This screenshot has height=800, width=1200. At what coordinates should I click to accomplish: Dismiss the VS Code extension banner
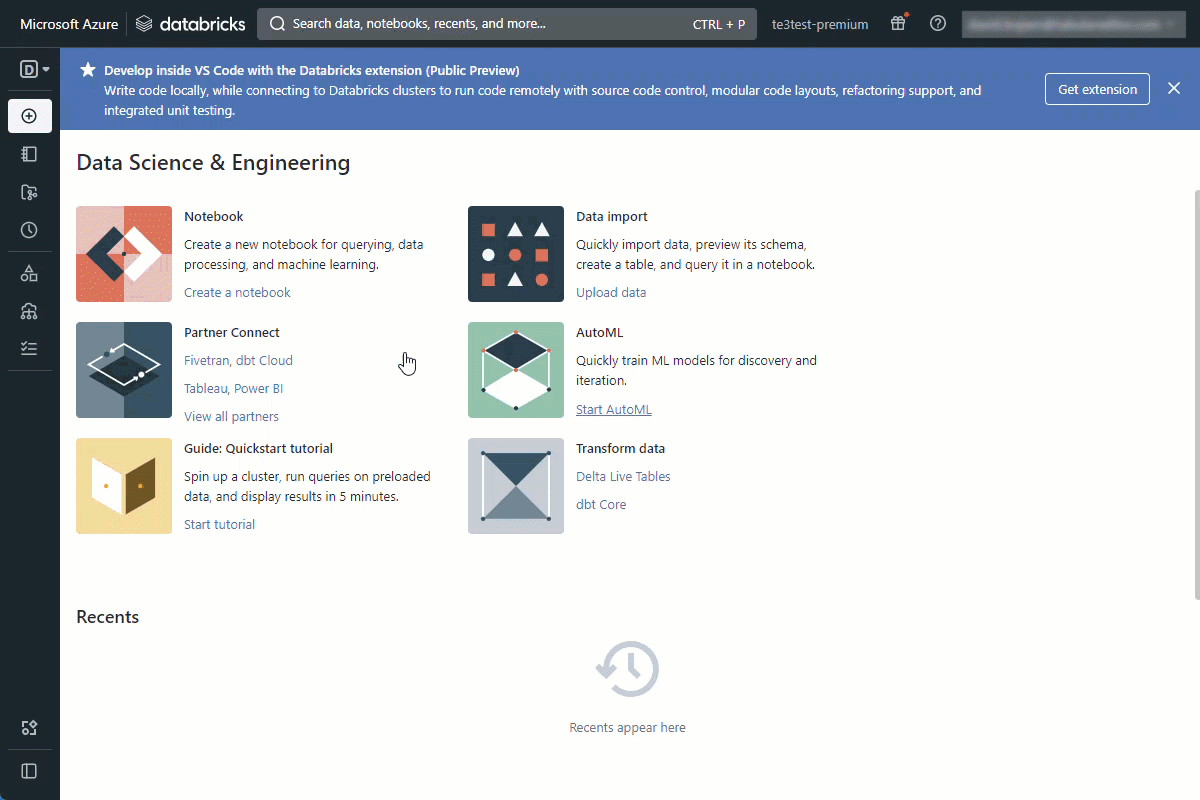1174,88
